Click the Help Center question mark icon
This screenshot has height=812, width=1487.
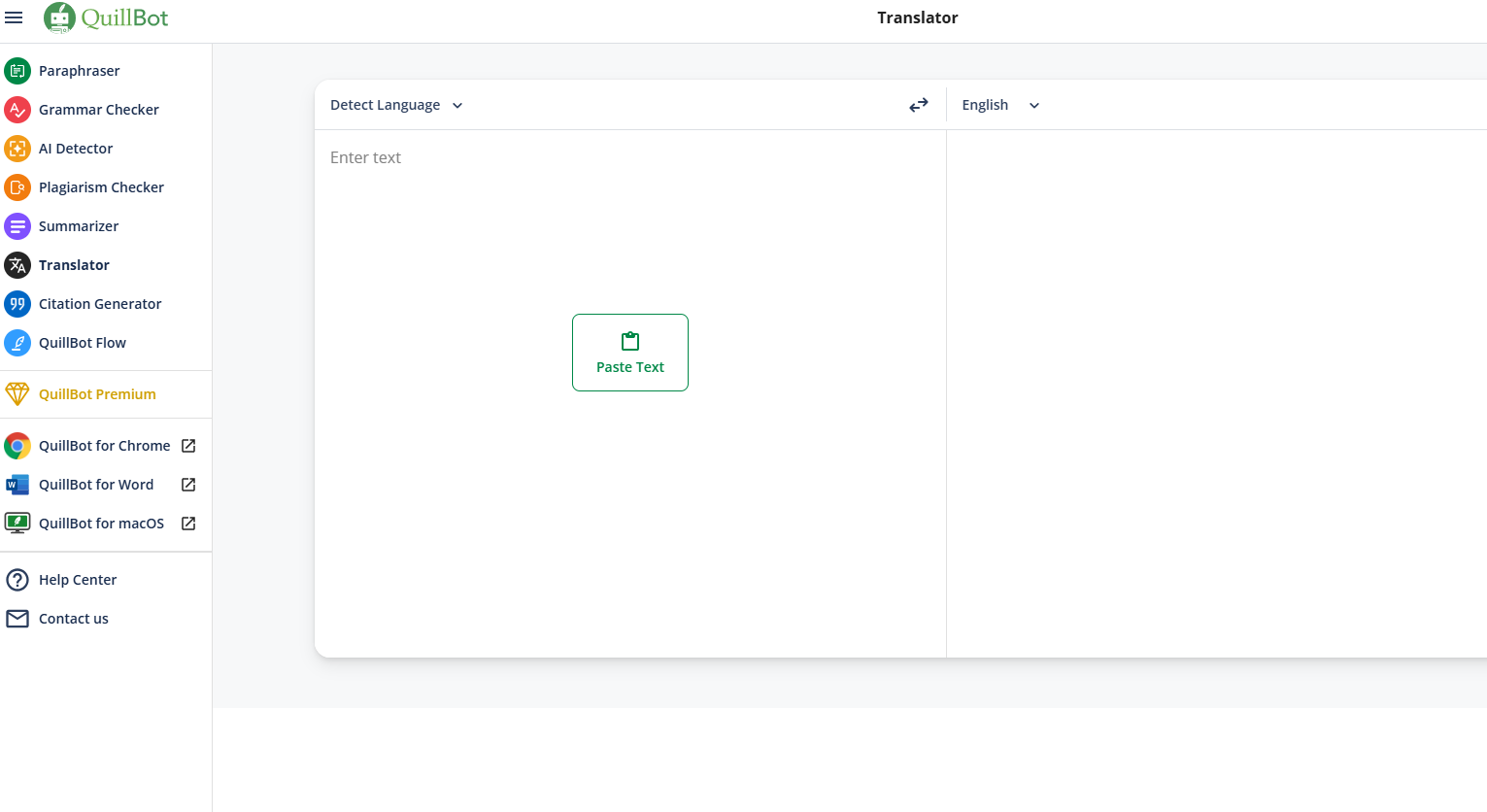click(17, 579)
